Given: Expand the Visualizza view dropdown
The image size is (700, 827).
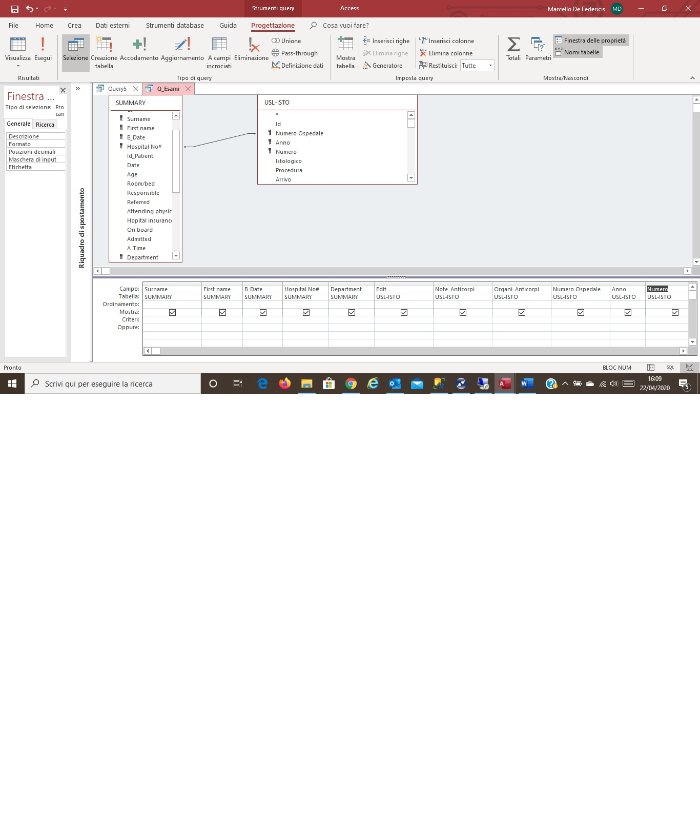Looking at the screenshot, I should [x=17, y=66].
